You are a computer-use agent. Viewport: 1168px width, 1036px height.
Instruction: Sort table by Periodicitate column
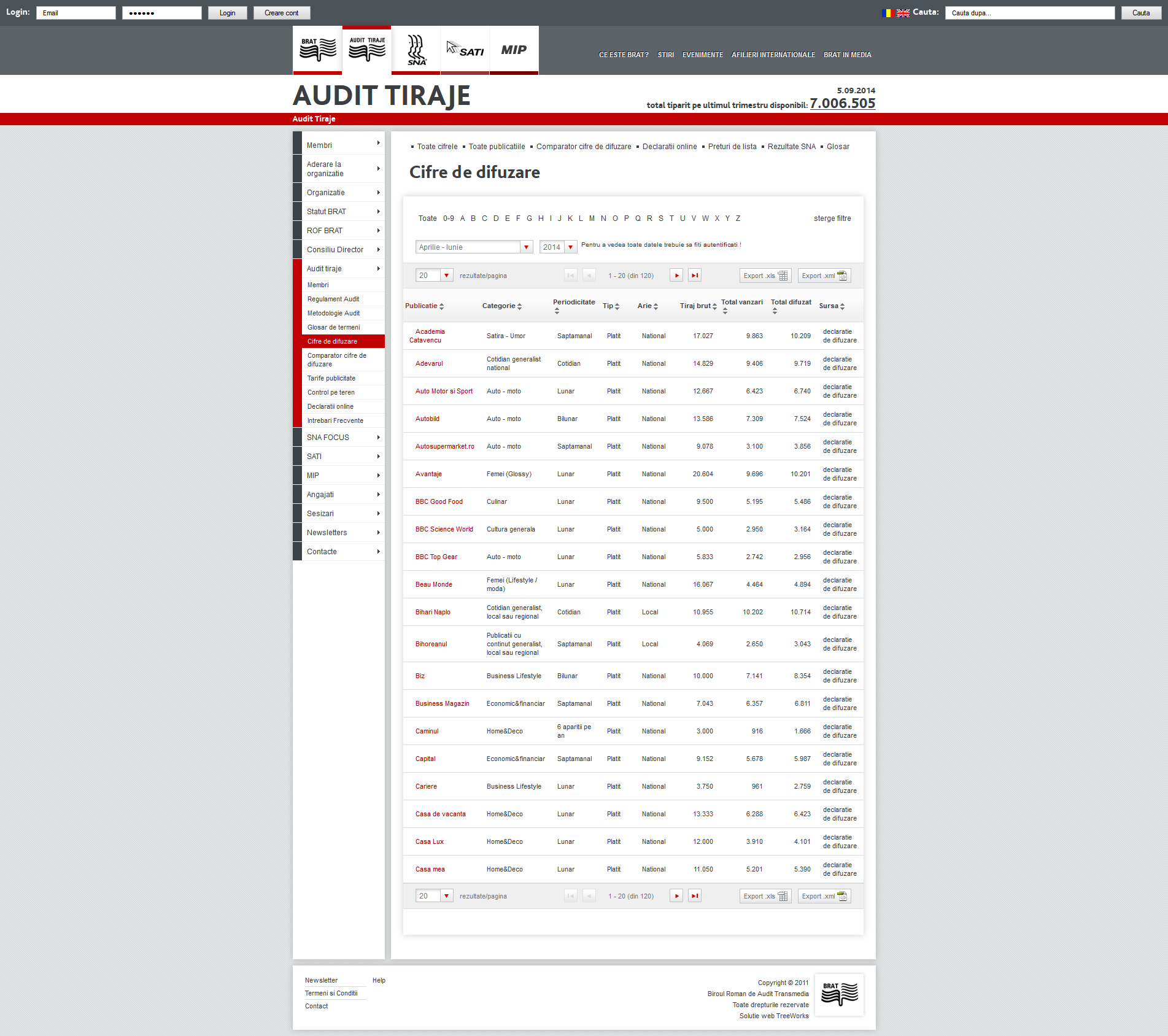point(574,306)
